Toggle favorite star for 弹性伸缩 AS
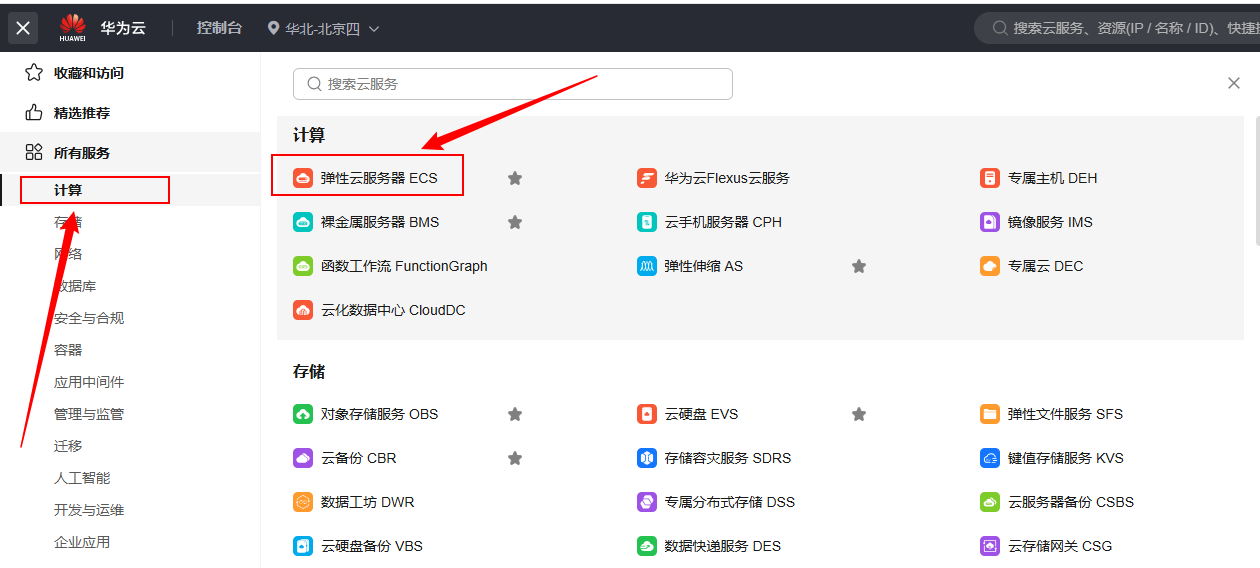 coord(859,266)
